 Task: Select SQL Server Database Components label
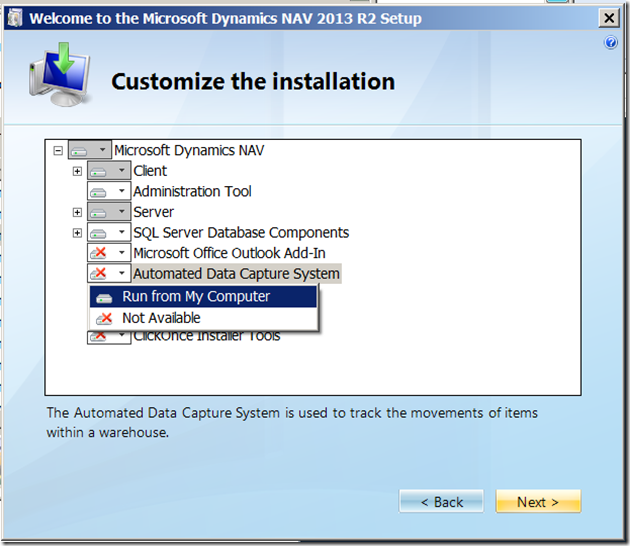[241, 232]
